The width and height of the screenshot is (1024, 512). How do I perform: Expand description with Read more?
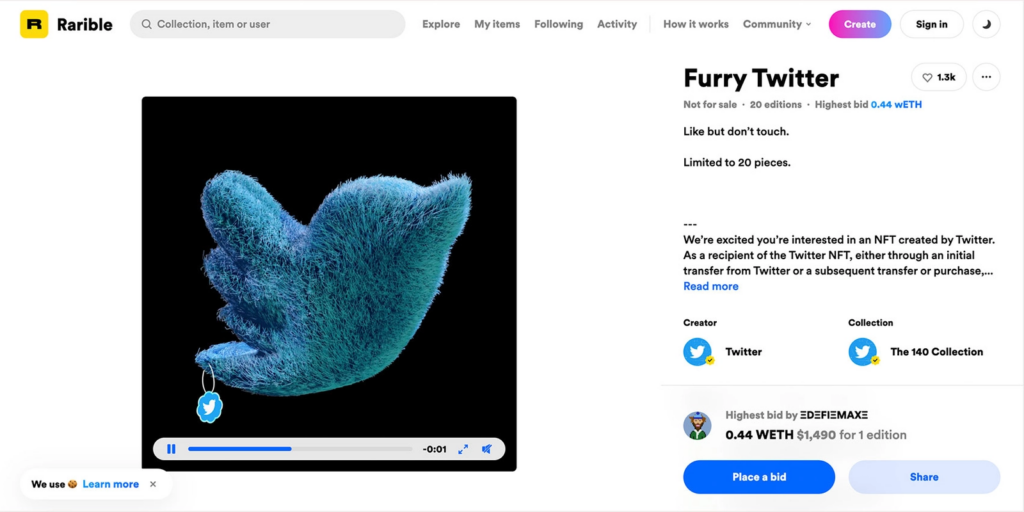coord(711,286)
